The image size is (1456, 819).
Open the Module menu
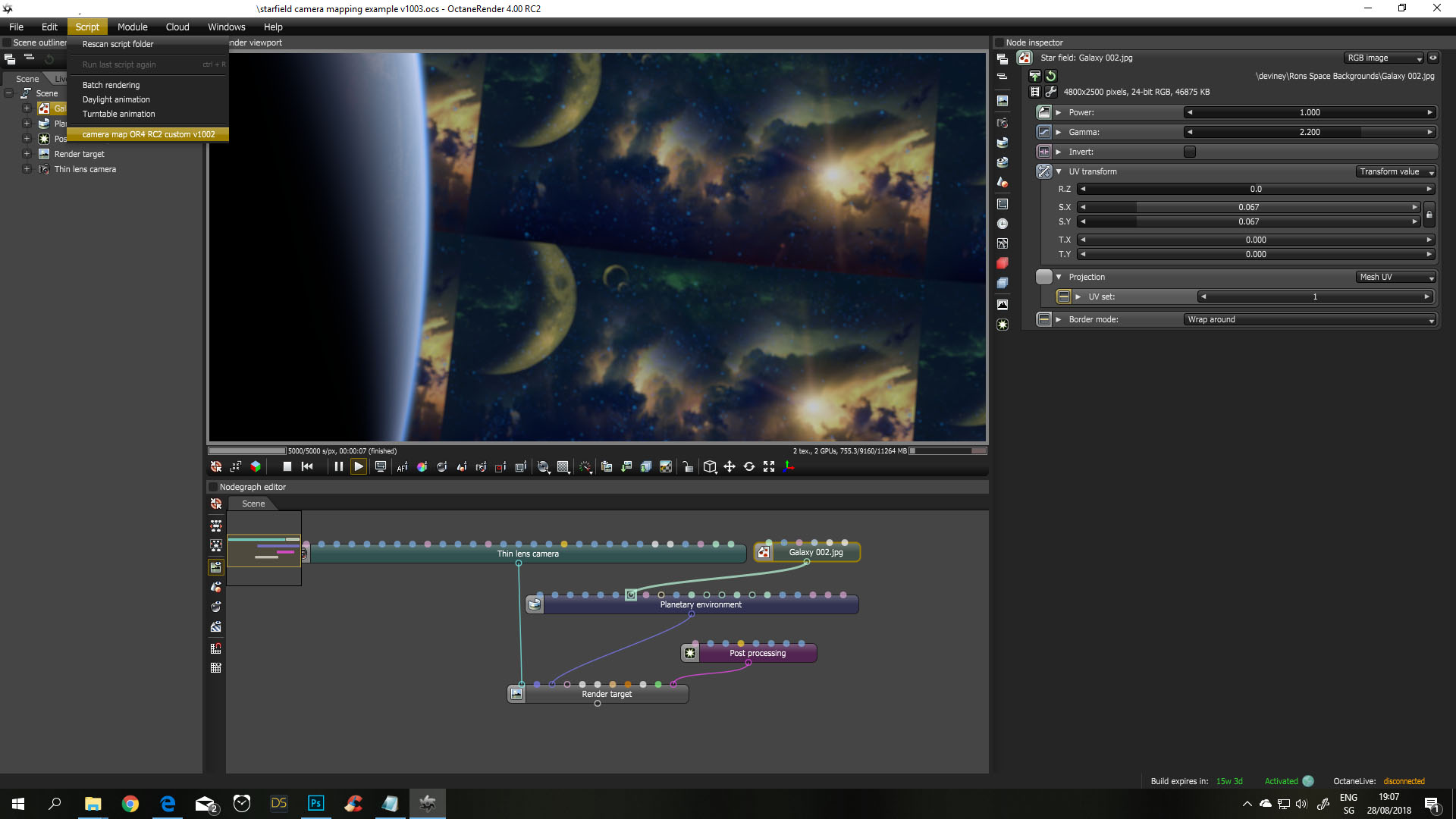(x=133, y=27)
